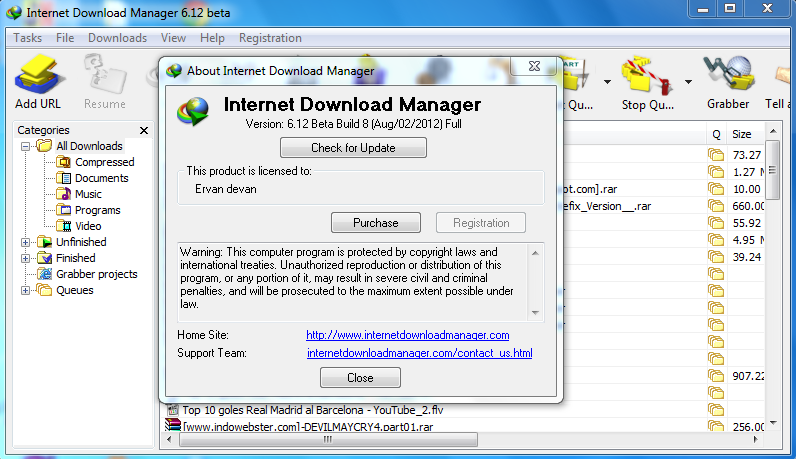Screen dimensions: 796x459
Task: Select the Top 10 goles Real Madrid file
Action: click(313, 410)
